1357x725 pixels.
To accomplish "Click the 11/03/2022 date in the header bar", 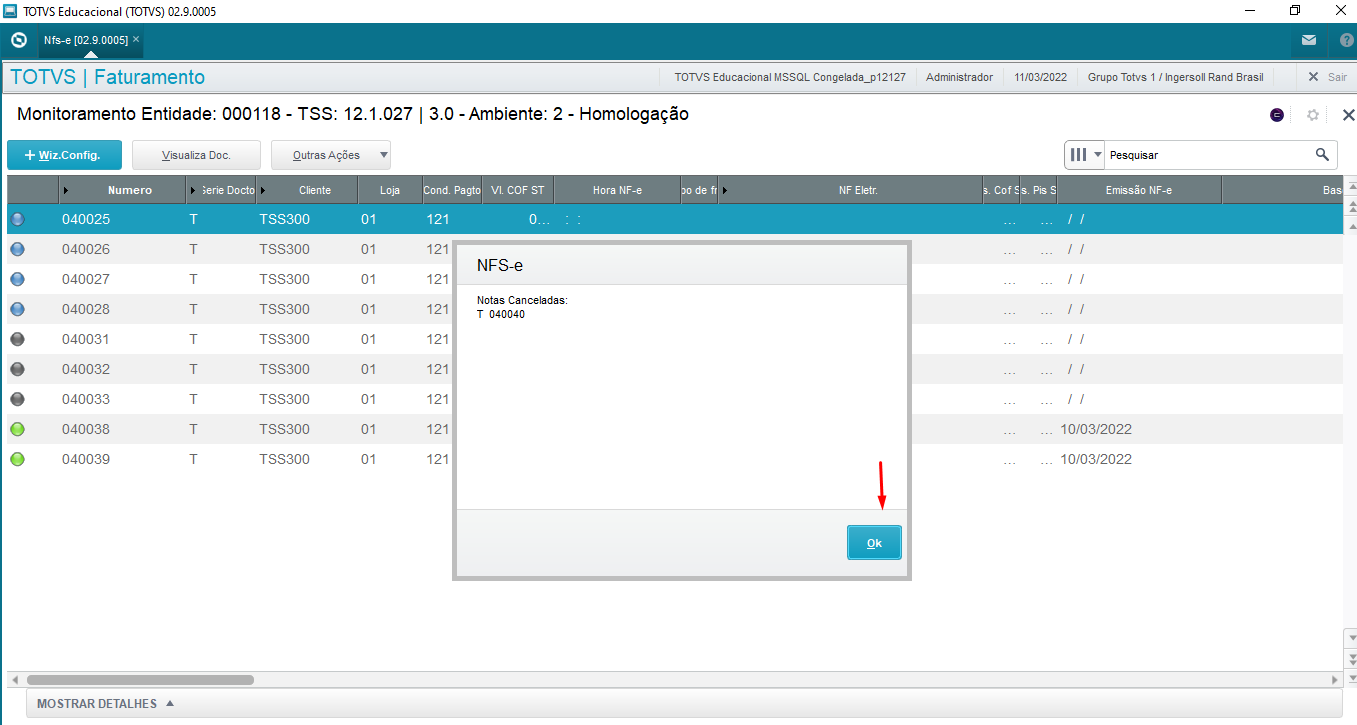I will (1041, 77).
